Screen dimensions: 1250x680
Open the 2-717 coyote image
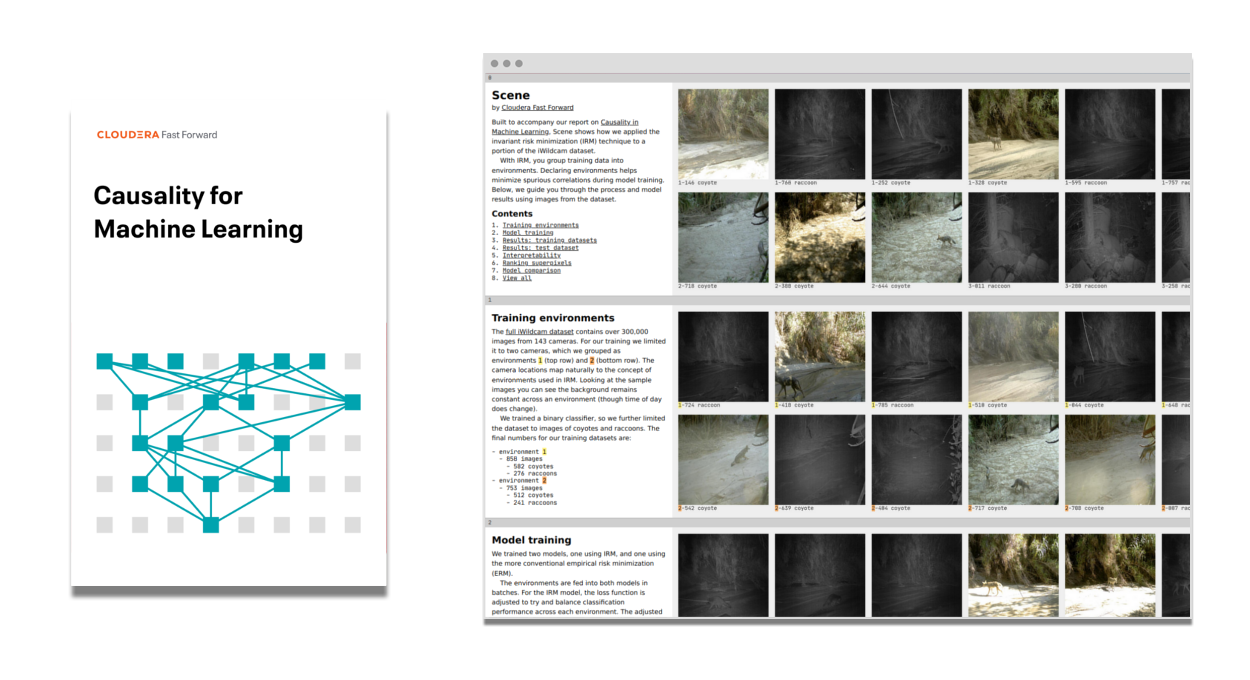pyautogui.click(x=1013, y=459)
